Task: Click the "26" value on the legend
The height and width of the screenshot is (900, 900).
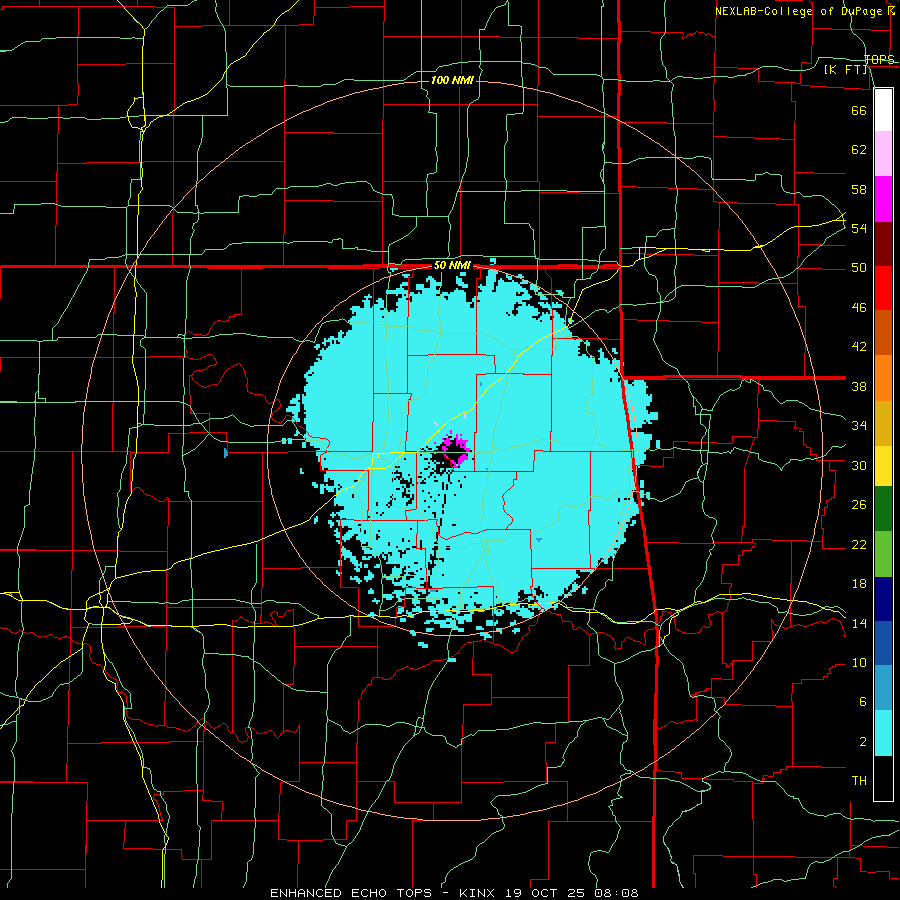Action: 859,505
